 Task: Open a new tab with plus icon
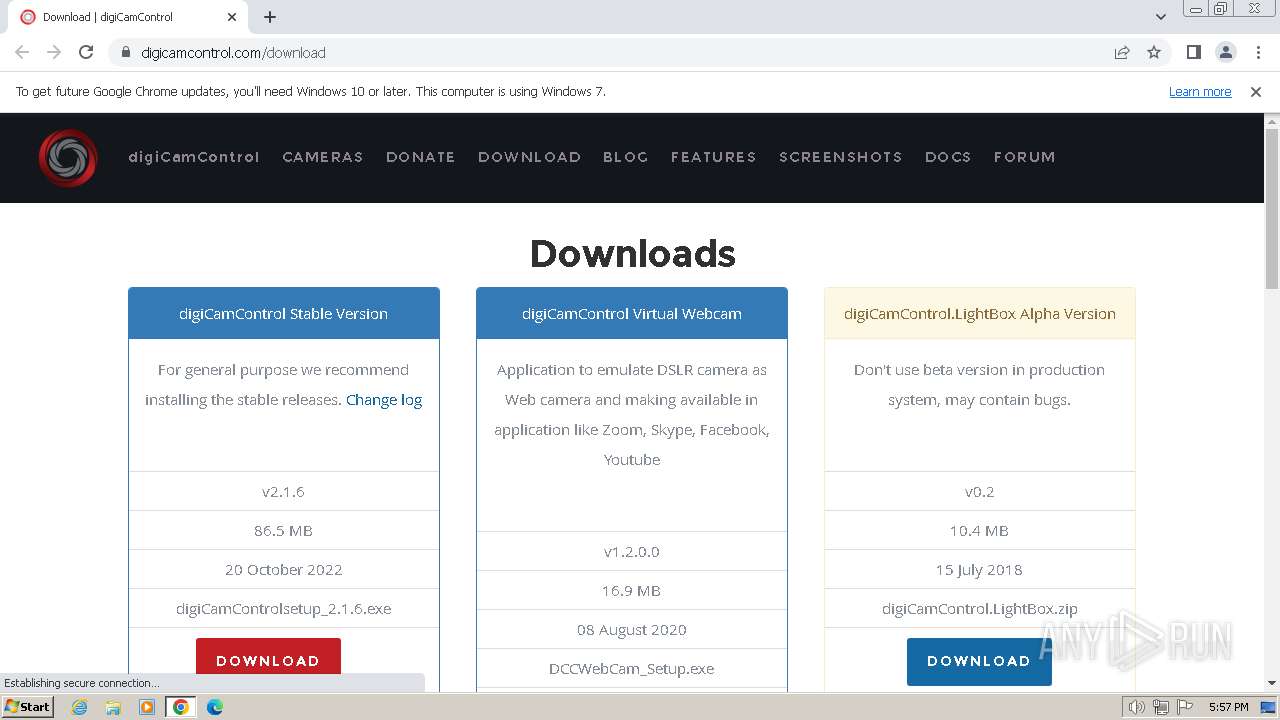point(270,17)
